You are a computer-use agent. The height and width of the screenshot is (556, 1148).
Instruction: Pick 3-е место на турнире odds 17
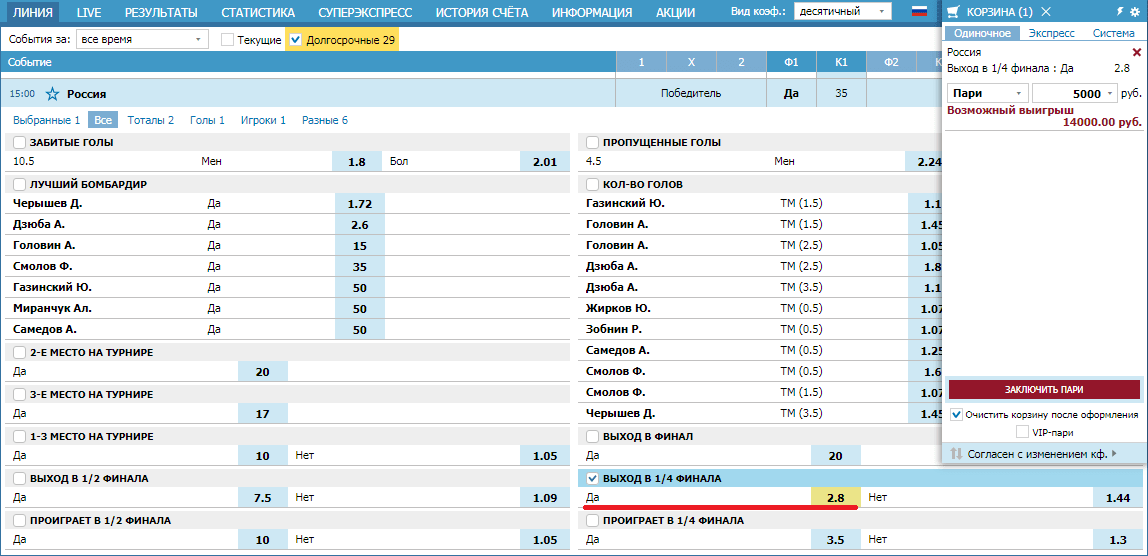click(x=263, y=414)
